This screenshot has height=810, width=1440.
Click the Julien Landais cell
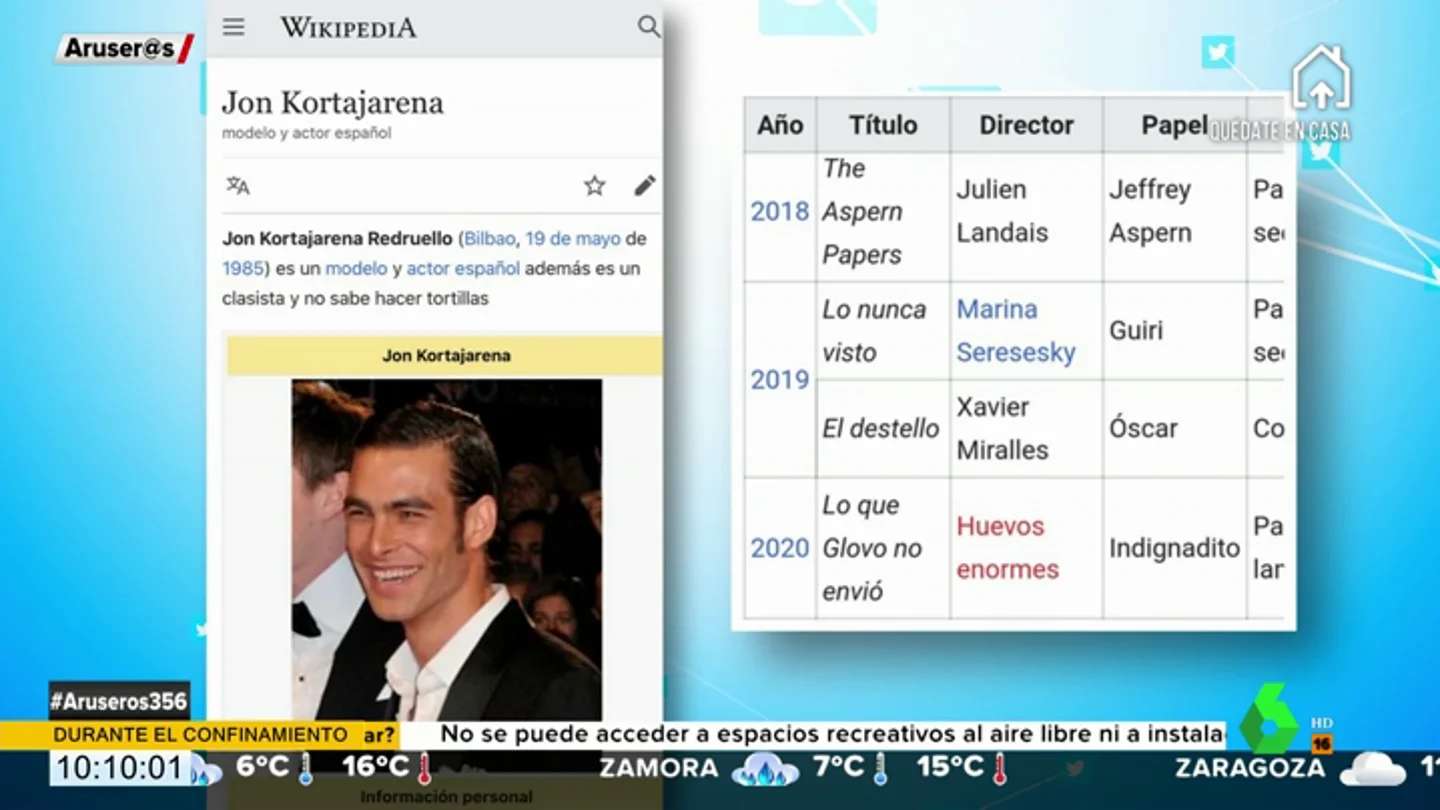1026,212
